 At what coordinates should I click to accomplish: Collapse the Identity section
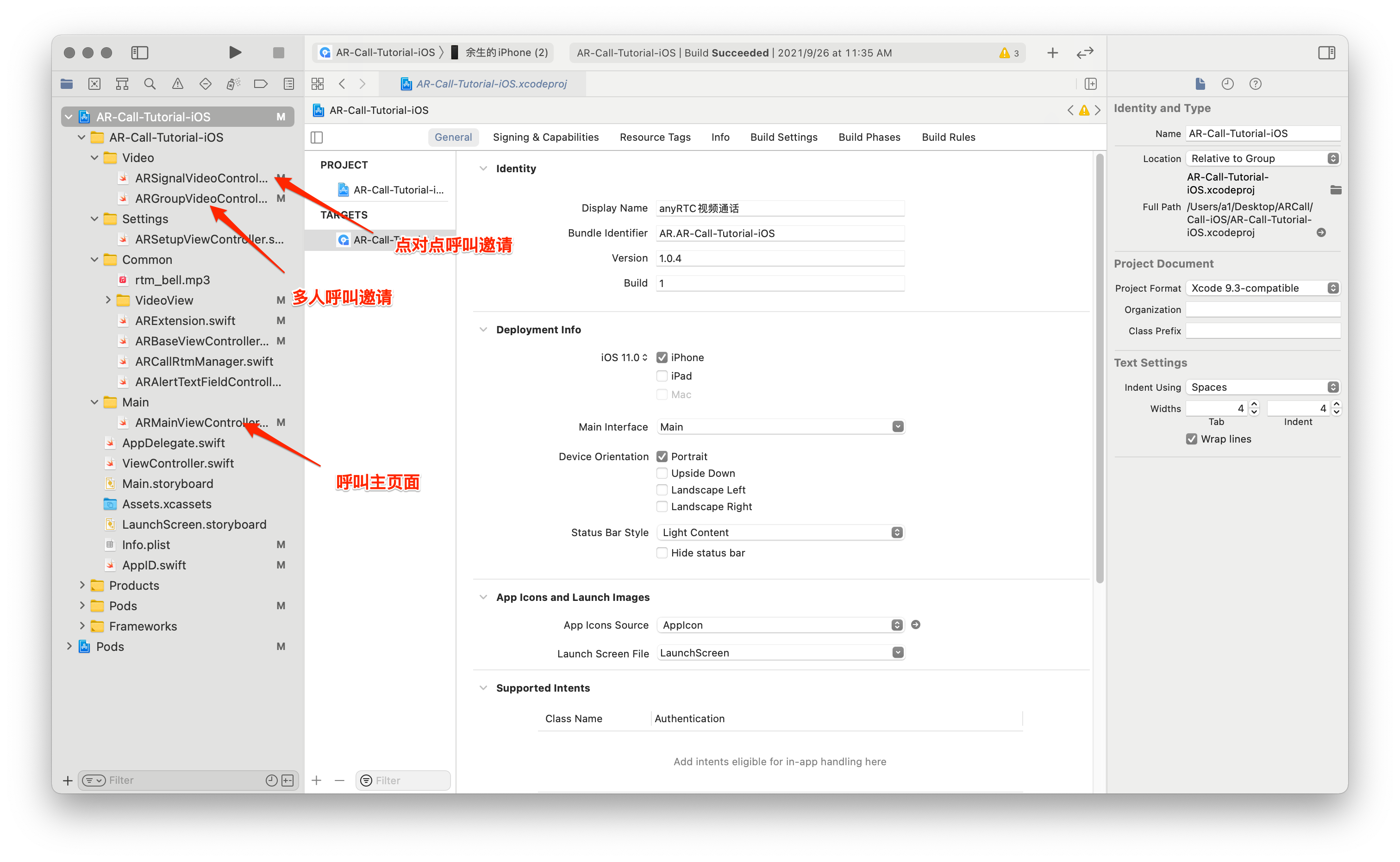(x=483, y=169)
